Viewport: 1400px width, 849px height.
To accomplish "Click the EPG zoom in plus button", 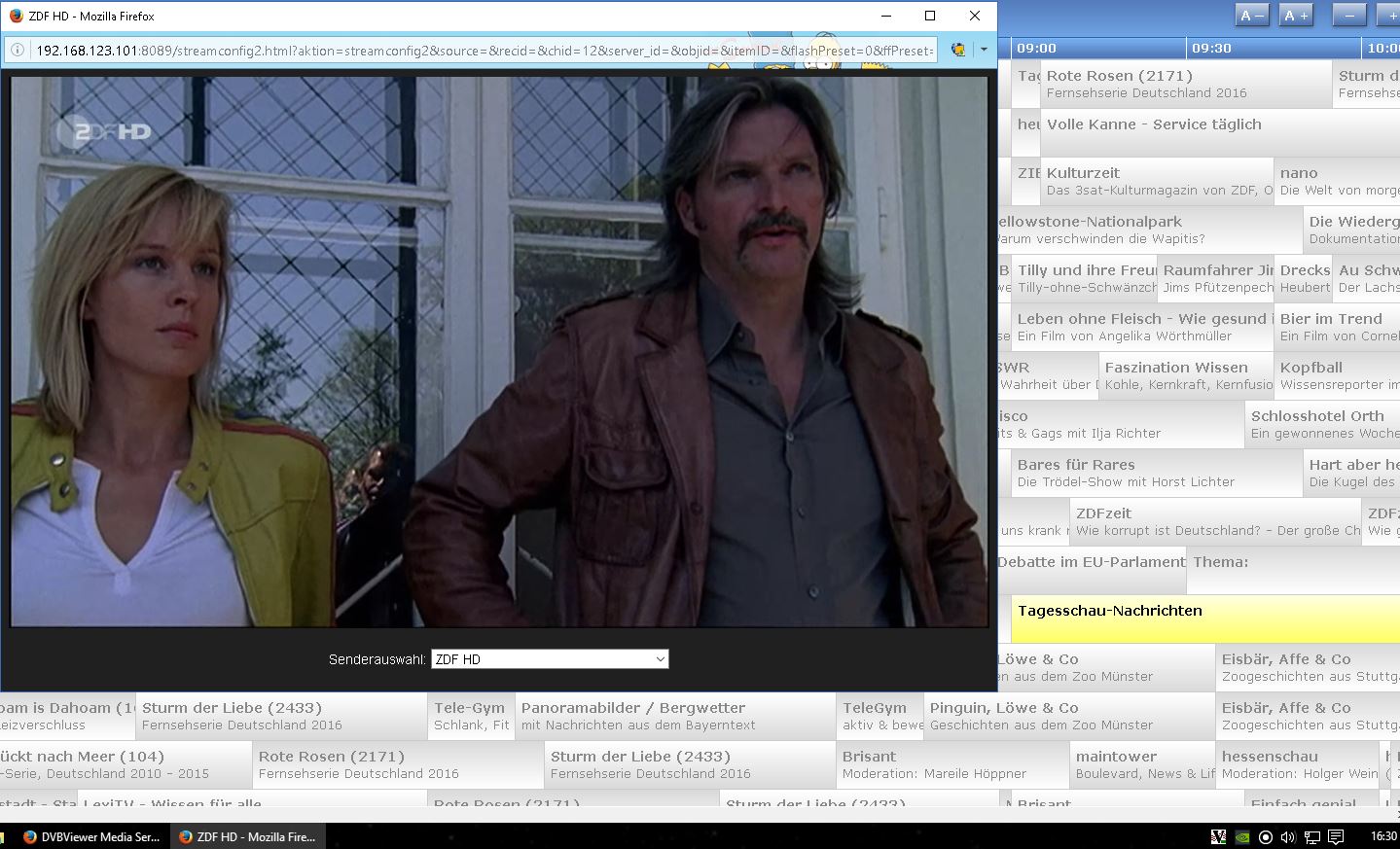I will [1389, 16].
